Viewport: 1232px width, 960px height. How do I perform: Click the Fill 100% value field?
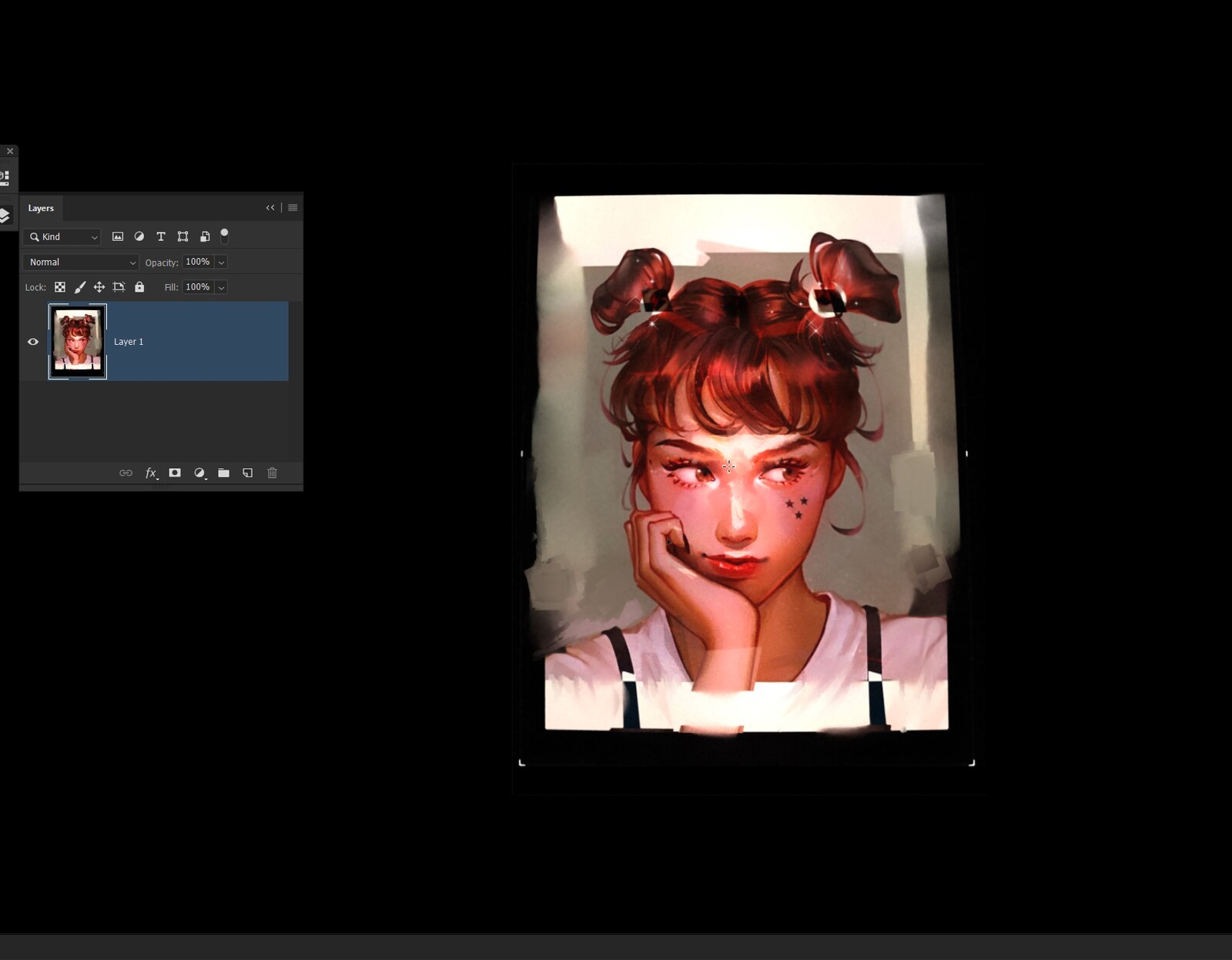pos(198,287)
